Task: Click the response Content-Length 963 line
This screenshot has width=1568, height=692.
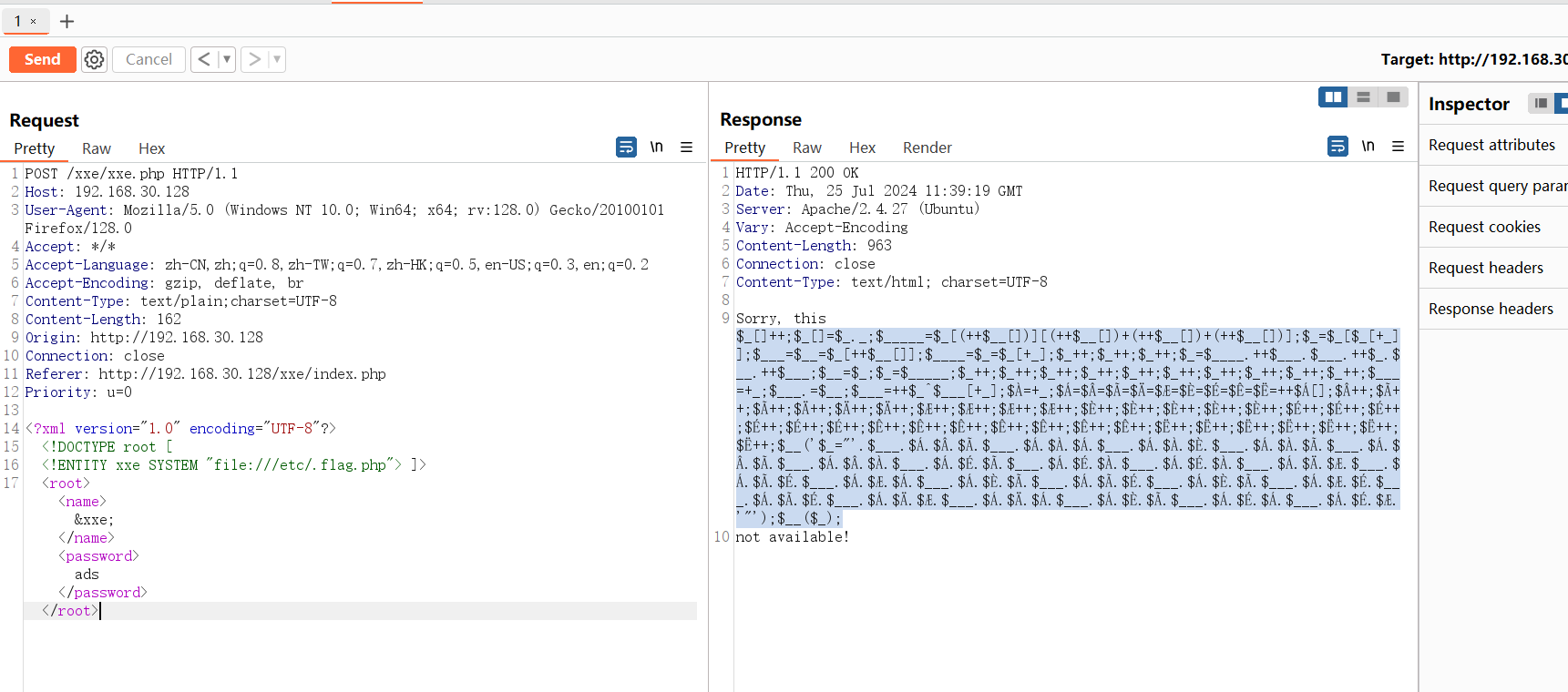Action: (814, 246)
